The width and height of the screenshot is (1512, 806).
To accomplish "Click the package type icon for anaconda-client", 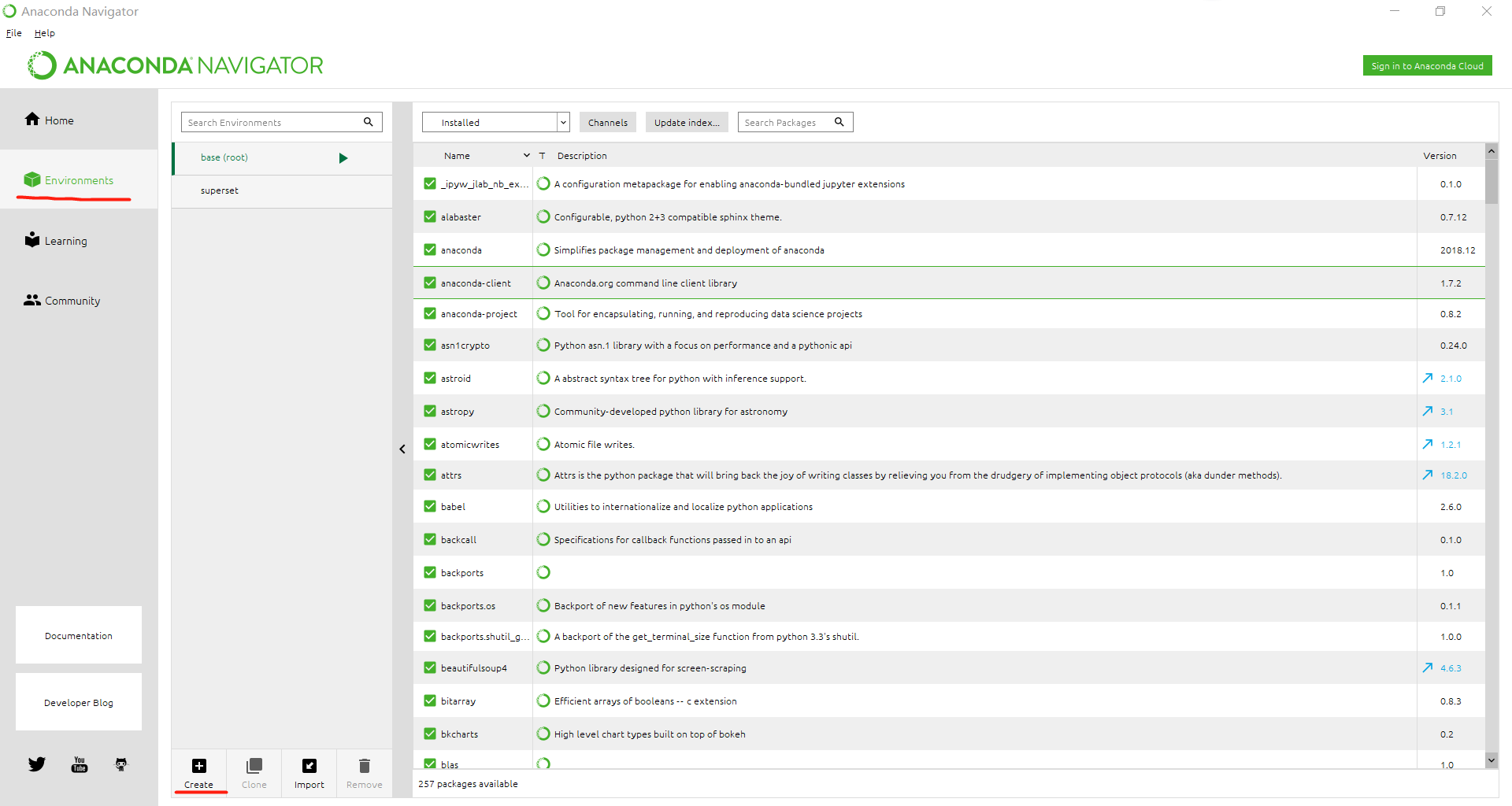I will [543, 283].
